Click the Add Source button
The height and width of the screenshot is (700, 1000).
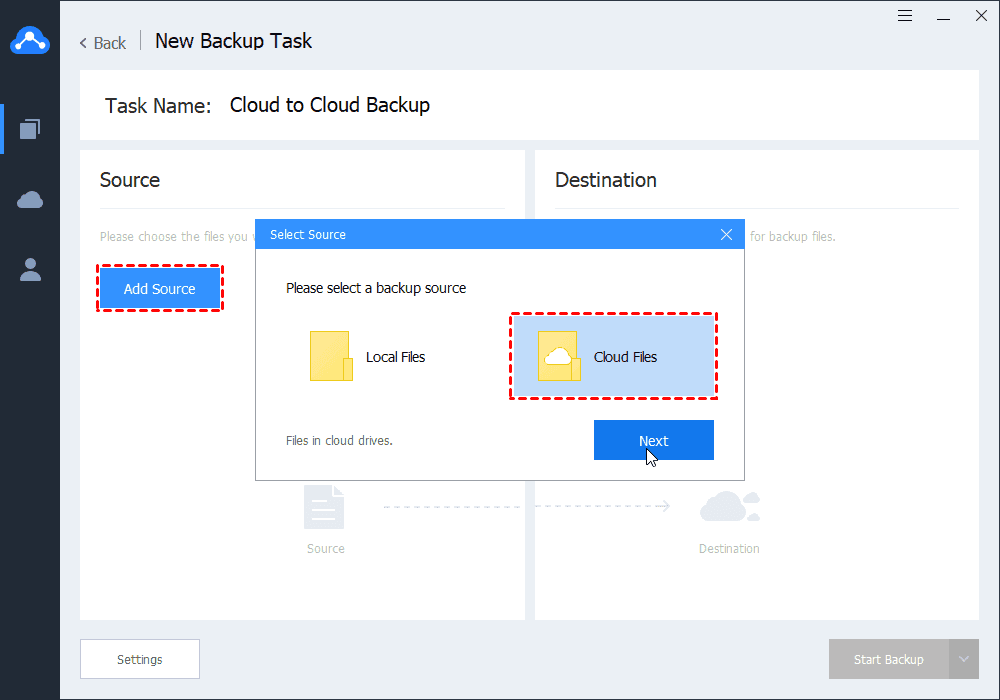click(159, 289)
